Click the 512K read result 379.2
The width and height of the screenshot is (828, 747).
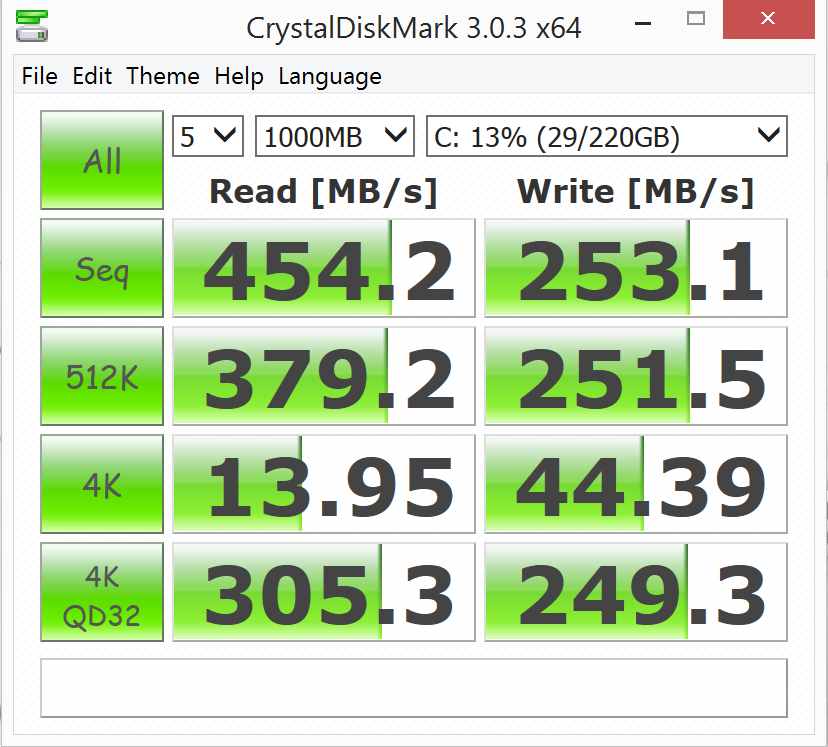click(324, 376)
